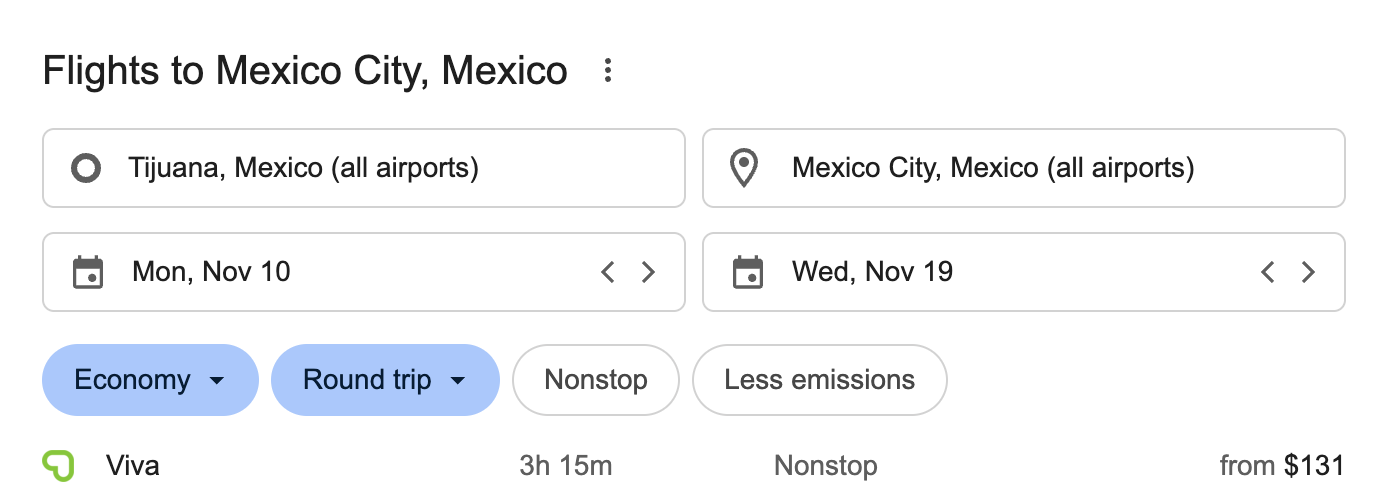This screenshot has height=502, width=1392.
Task: Go to previous return date
Action: 1267,272
